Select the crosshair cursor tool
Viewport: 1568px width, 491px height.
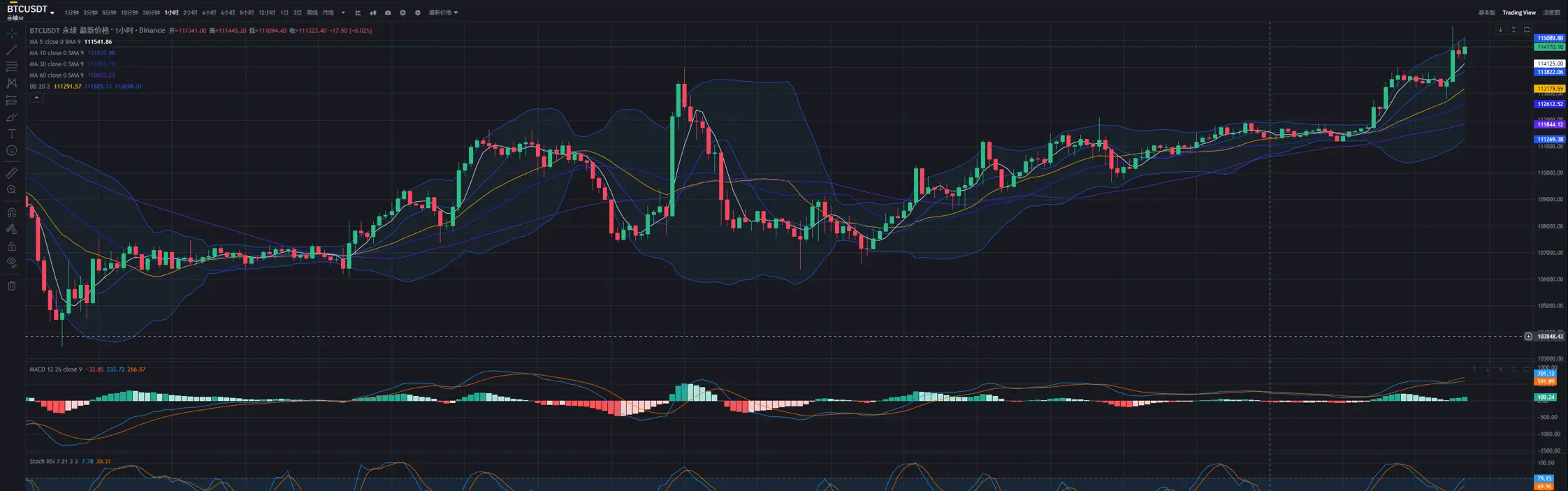click(12, 34)
